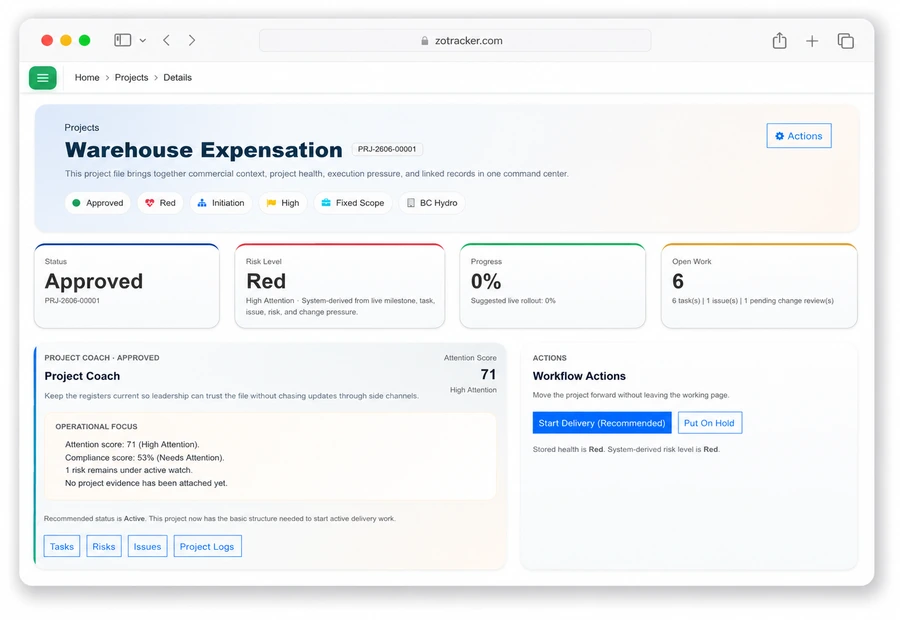The image size is (900, 620).
Task: Go to the Home breadcrumb
Action: pos(87,78)
